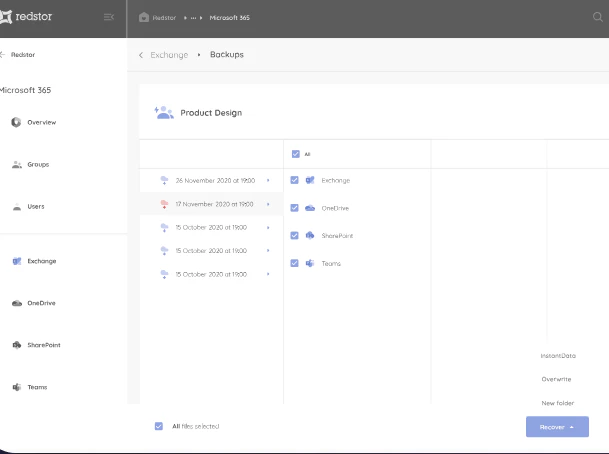Uncheck the OneDrive checkbox

coord(294,208)
